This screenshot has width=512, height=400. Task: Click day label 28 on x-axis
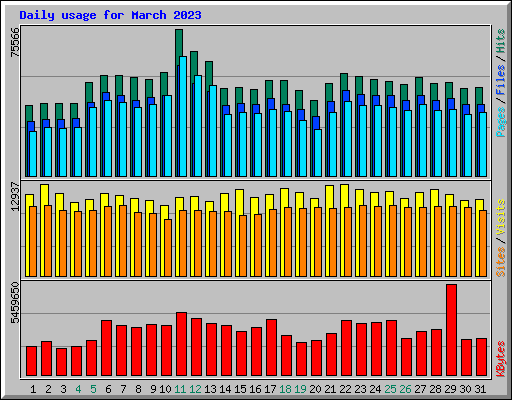435,389
